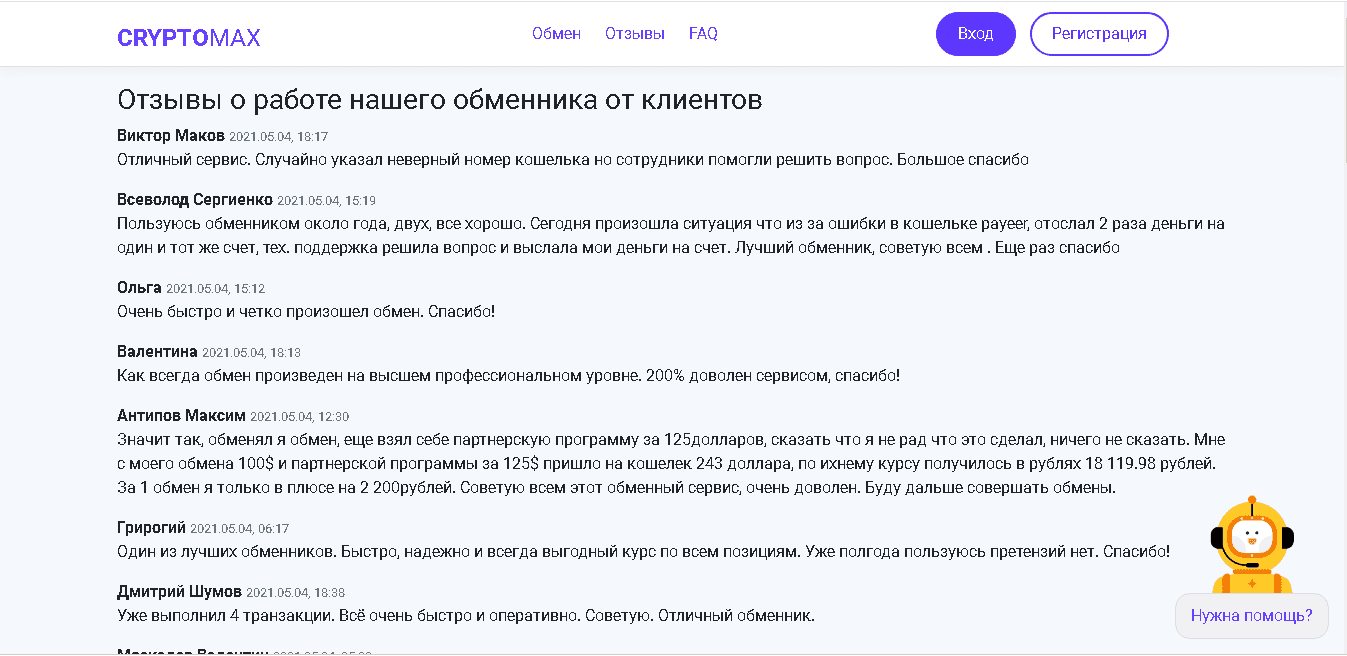Click the 06:17 timestamp on Григогий's review
Viewport: 1347px width, 656px height.
click(239, 529)
